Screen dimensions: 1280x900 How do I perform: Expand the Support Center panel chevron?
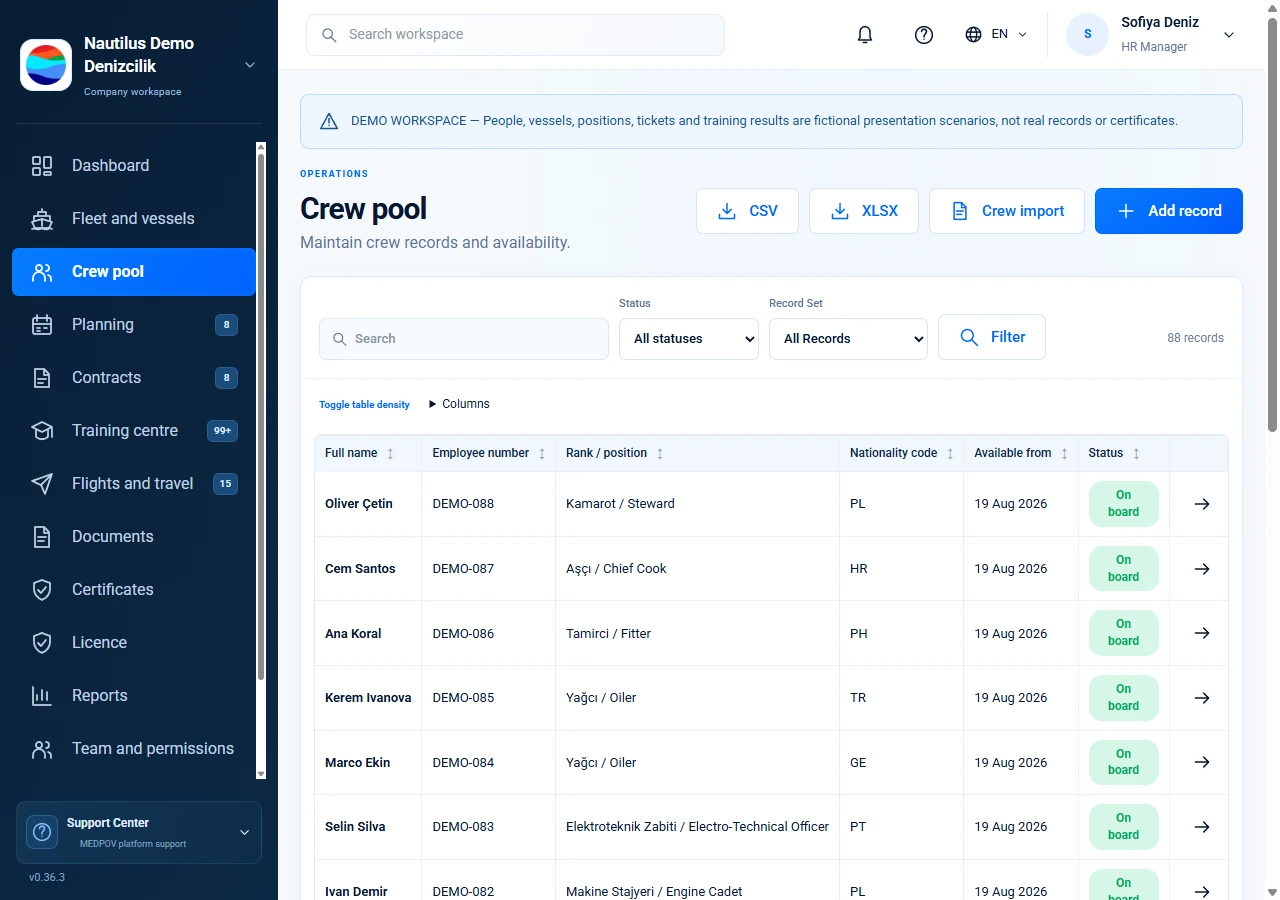[x=244, y=832]
